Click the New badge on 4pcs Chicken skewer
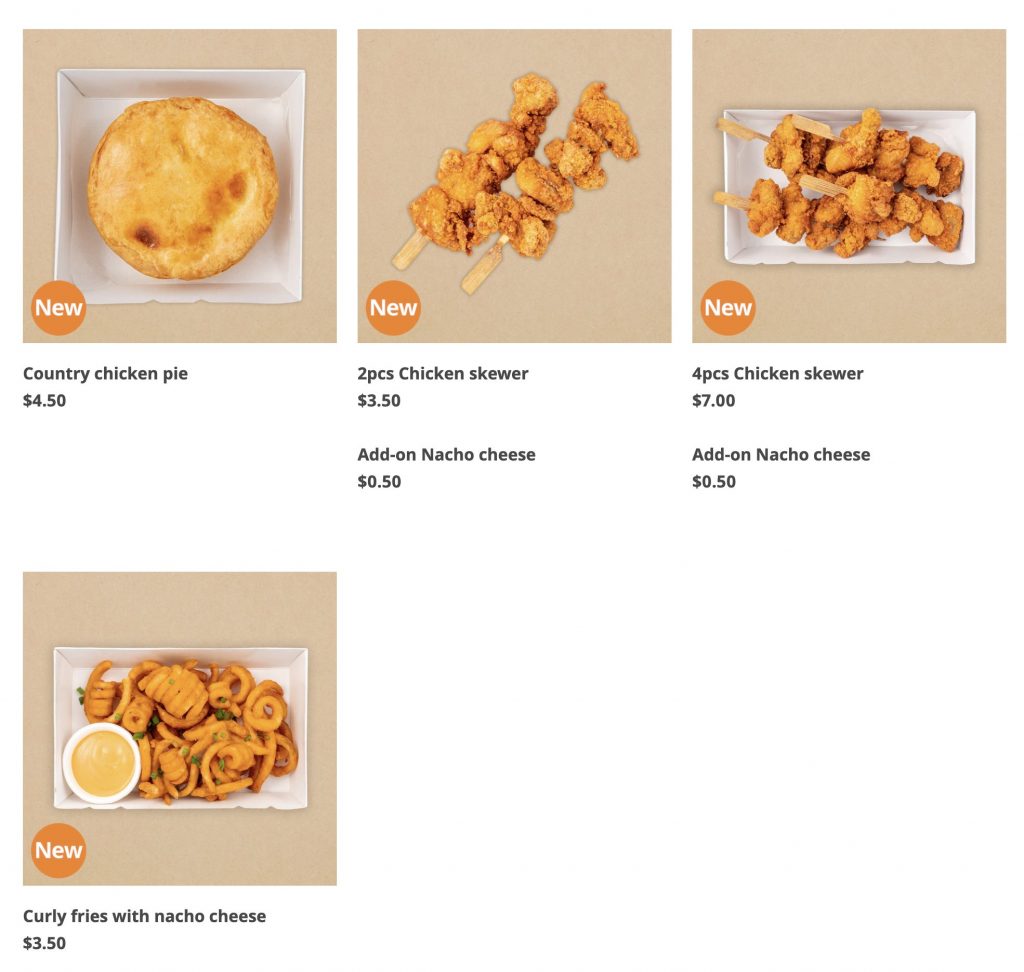This screenshot has height=972, width=1024. 728,308
